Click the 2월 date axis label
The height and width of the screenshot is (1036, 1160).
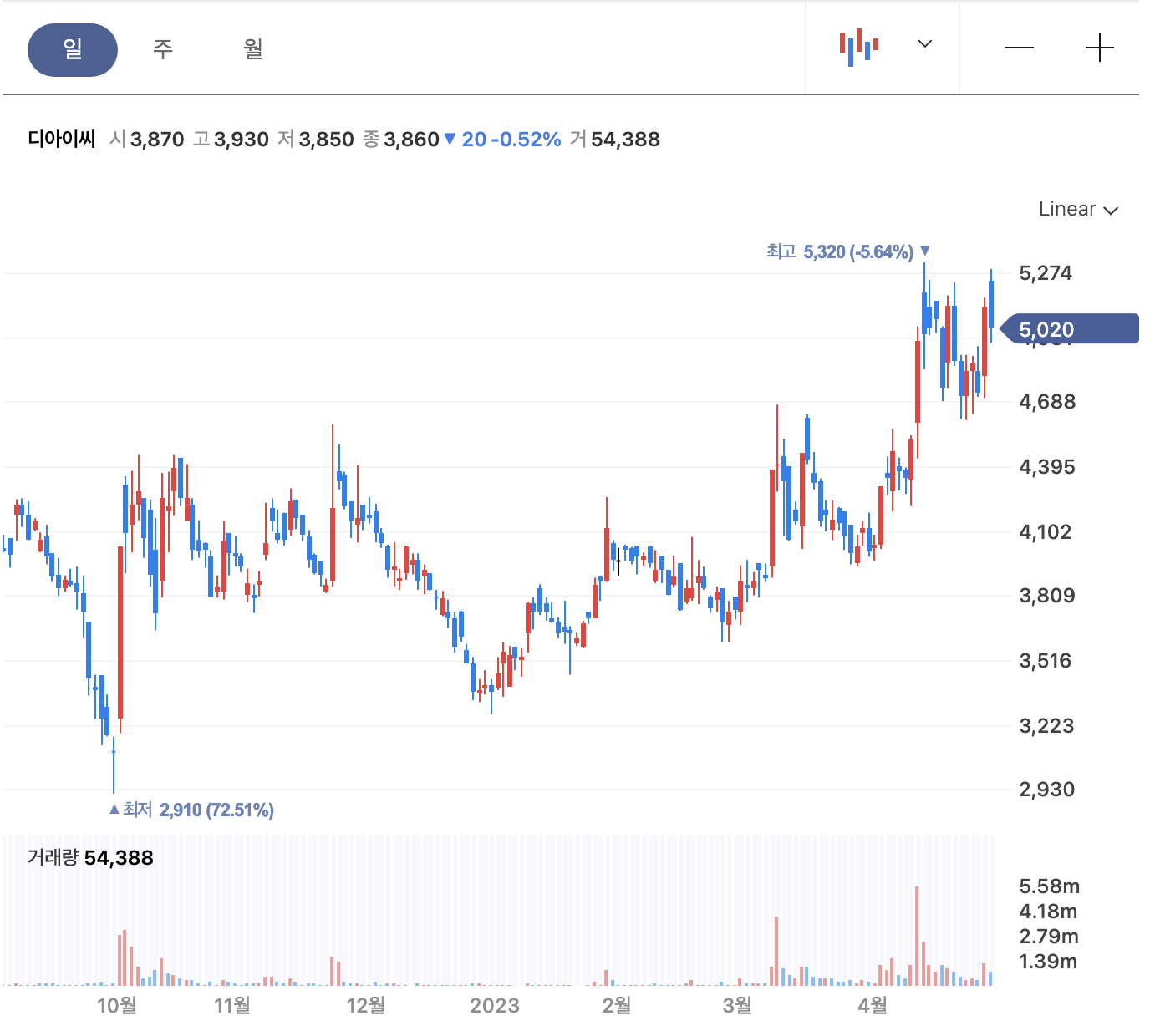(x=617, y=1005)
